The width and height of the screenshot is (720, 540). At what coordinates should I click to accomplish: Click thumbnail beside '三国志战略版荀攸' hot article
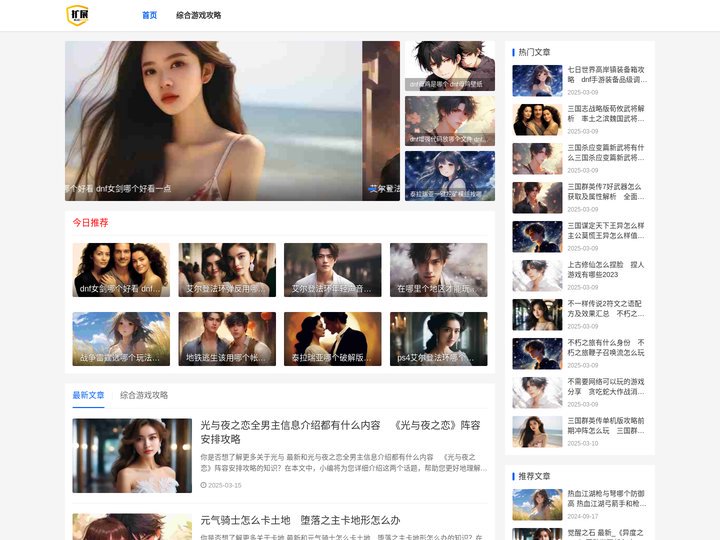[537, 119]
